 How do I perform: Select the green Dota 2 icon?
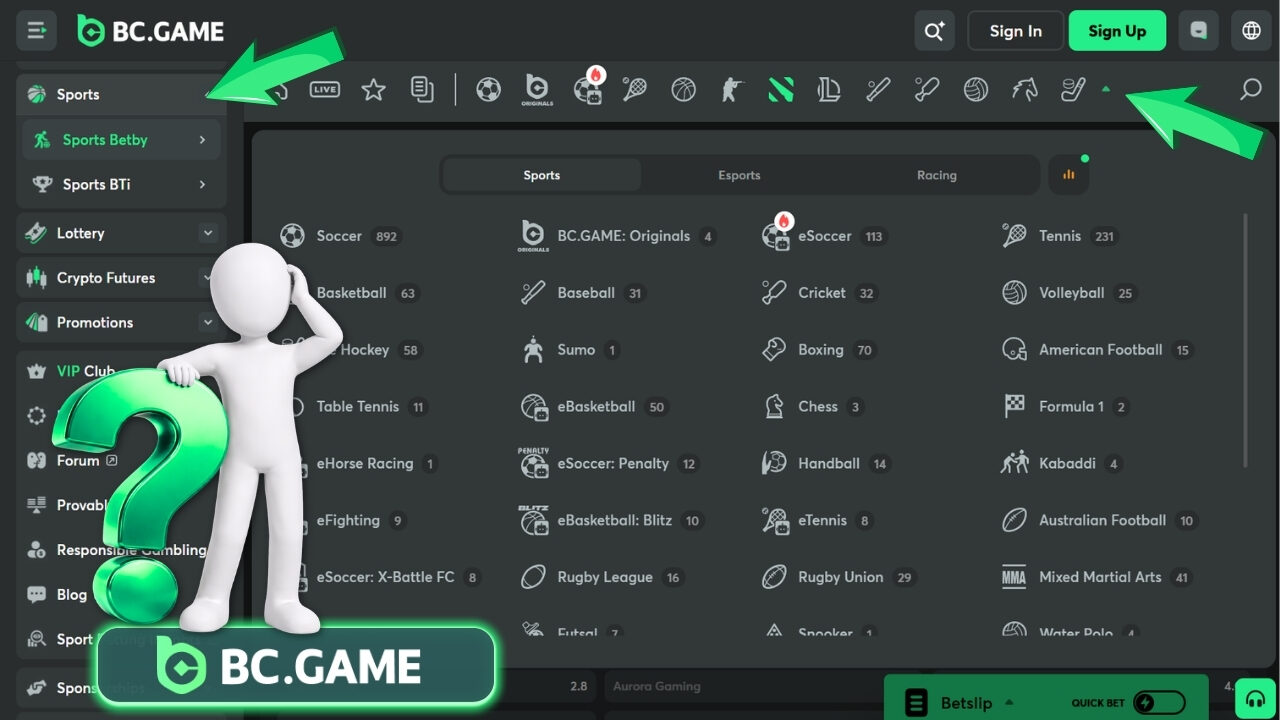coord(781,90)
